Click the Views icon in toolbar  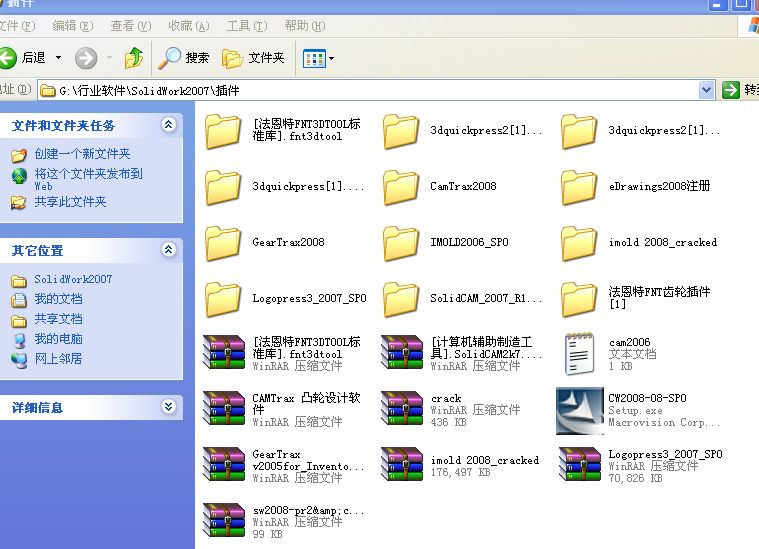(314, 59)
